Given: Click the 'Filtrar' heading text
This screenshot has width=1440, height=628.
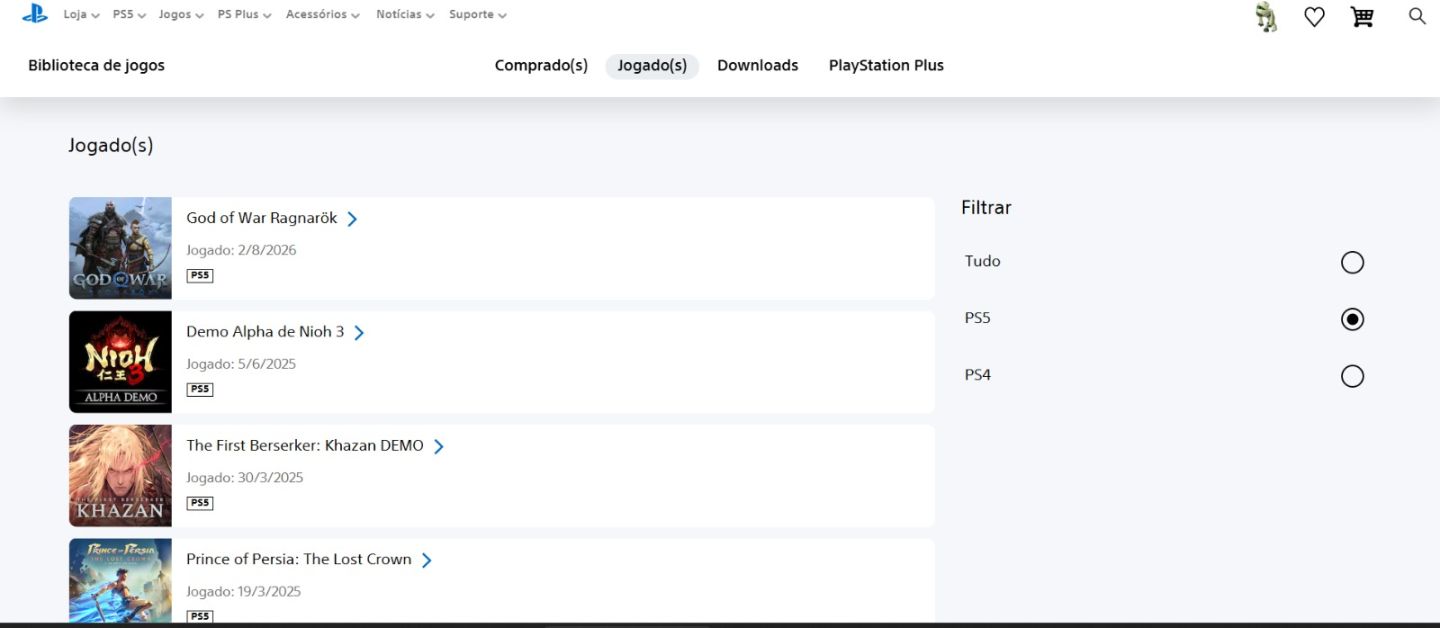Looking at the screenshot, I should click(x=986, y=208).
